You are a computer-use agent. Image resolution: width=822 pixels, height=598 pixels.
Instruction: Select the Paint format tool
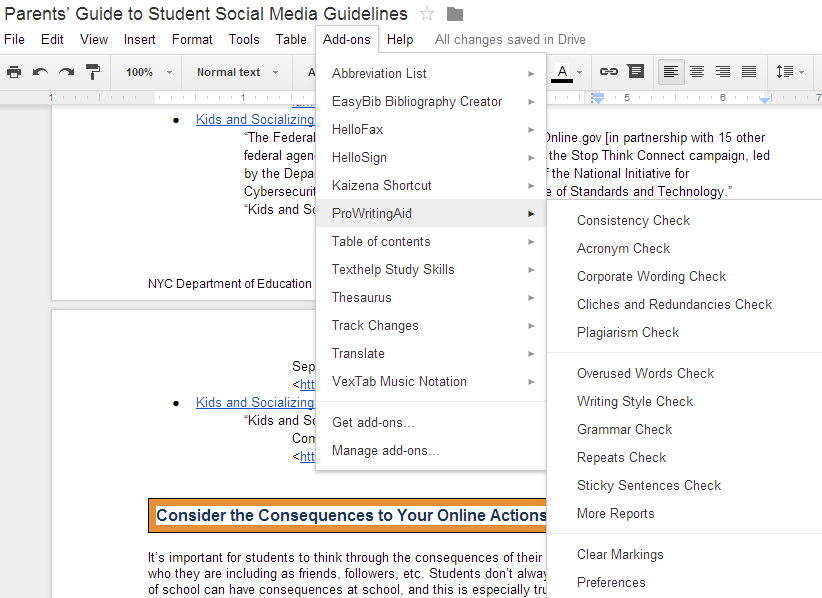(x=93, y=72)
